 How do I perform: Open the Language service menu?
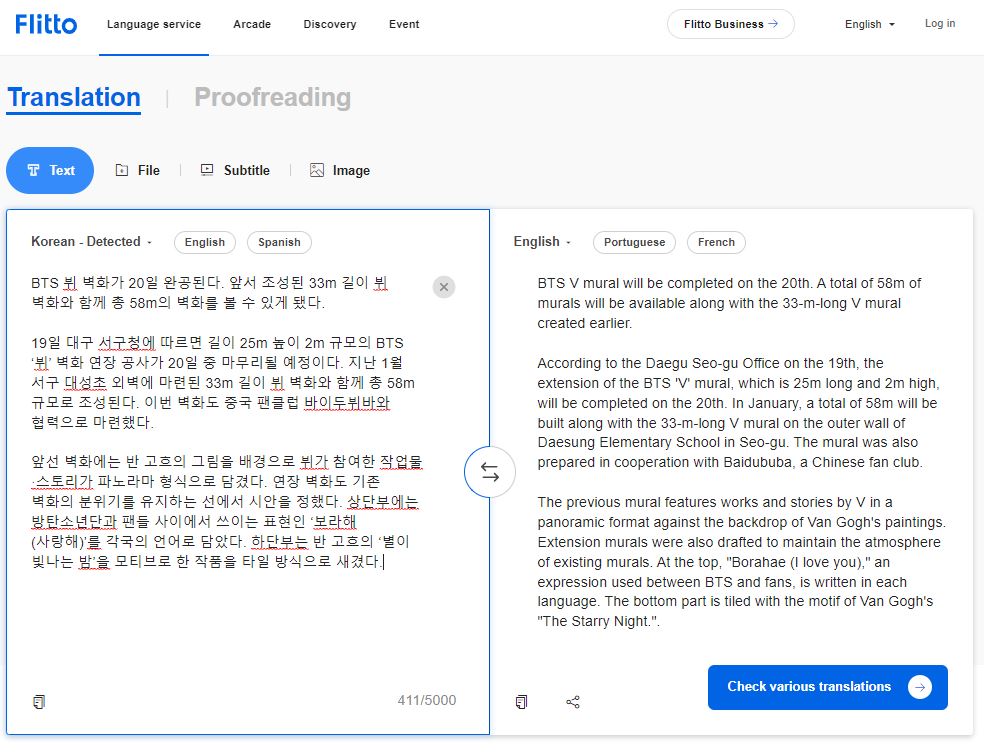pos(154,24)
